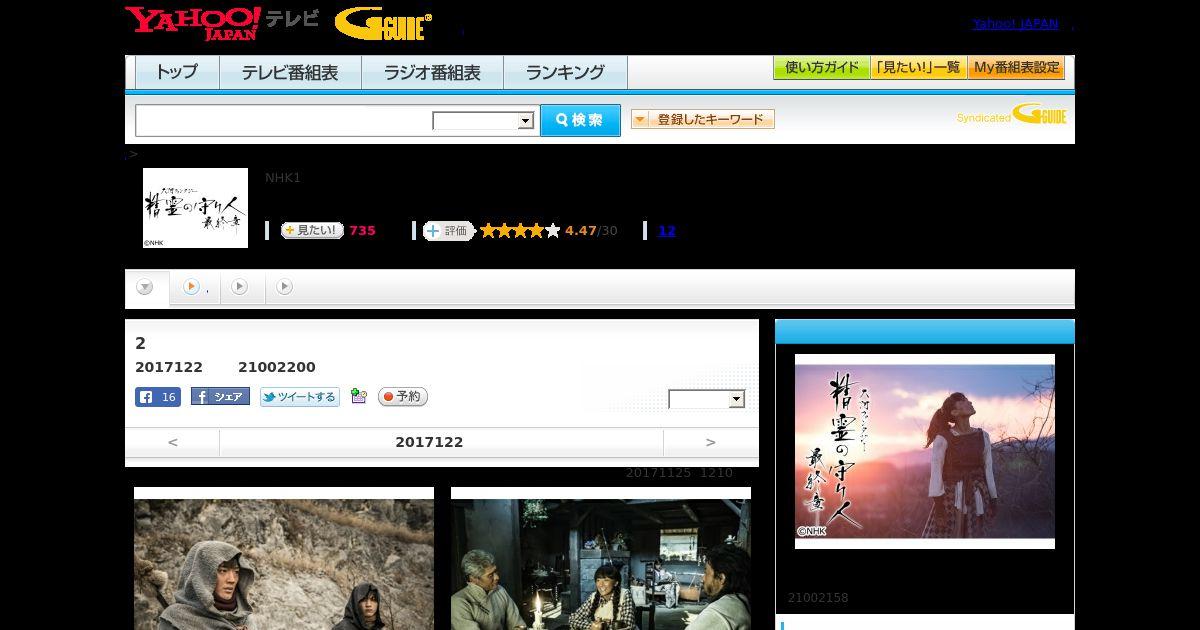Open the program title logo thumbnail
Screen dimensions: 1200x630
coord(195,208)
